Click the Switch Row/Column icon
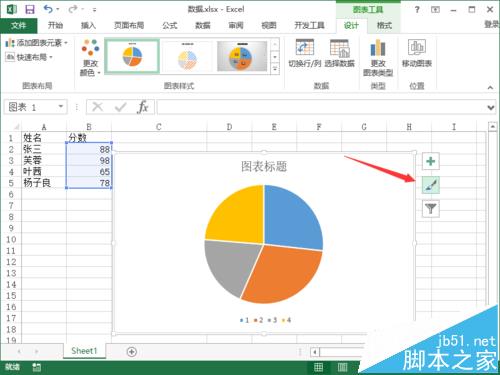Screen dimensions: 500x375 [x=304, y=48]
